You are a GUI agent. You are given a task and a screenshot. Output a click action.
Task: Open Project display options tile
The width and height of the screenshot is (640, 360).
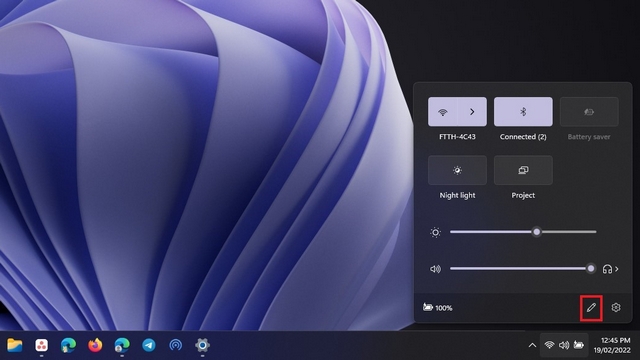click(523, 170)
